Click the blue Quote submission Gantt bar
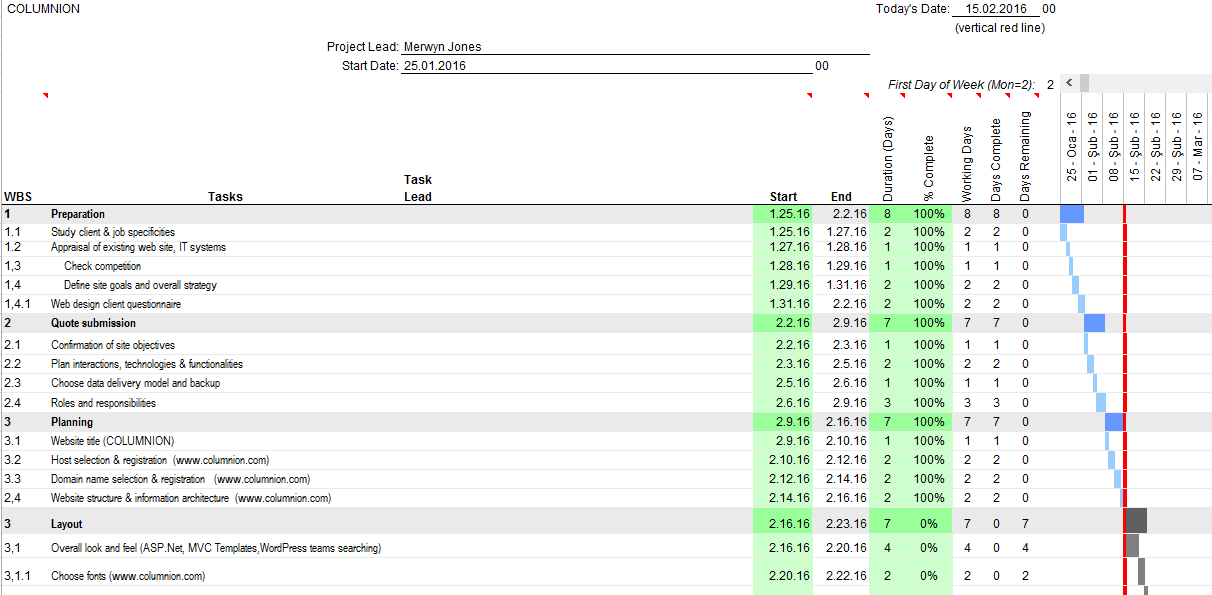 [x=1094, y=323]
